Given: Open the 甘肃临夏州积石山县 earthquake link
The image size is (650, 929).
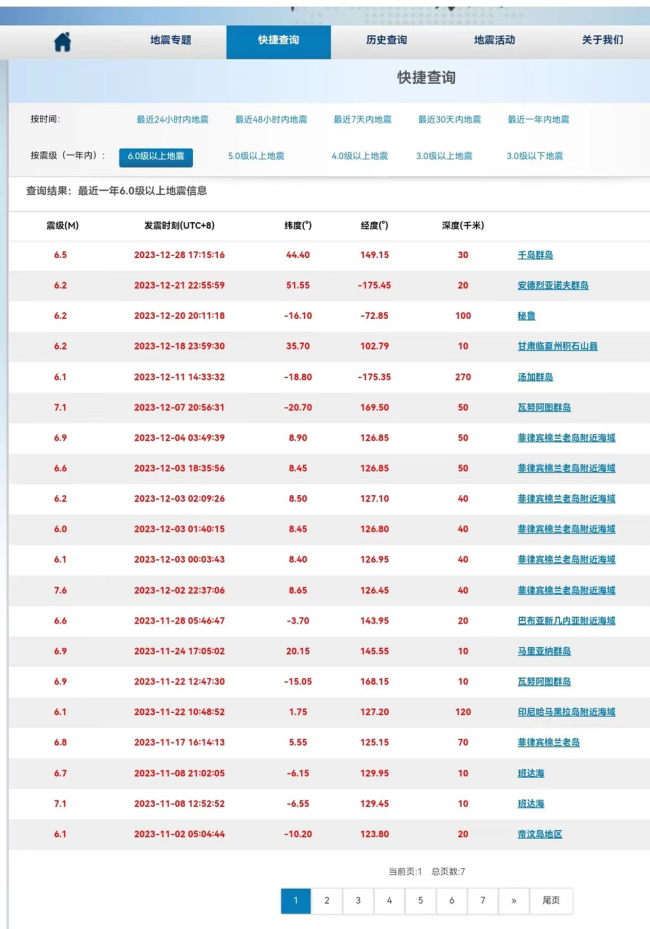Looking at the screenshot, I should [x=557, y=347].
